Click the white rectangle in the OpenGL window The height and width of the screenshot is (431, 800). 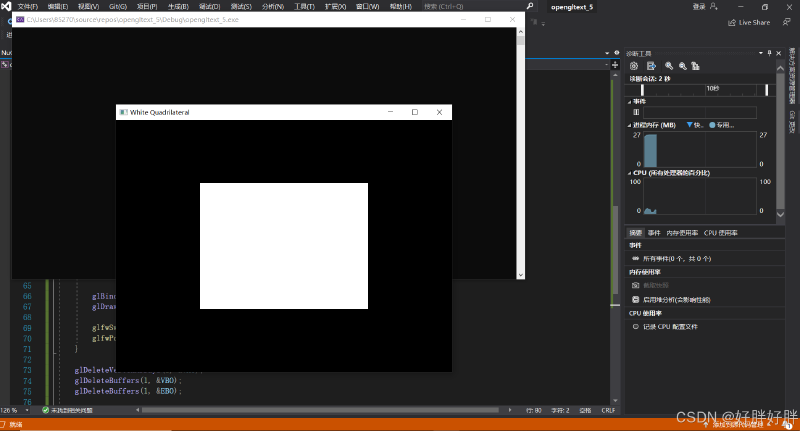pyautogui.click(x=284, y=246)
